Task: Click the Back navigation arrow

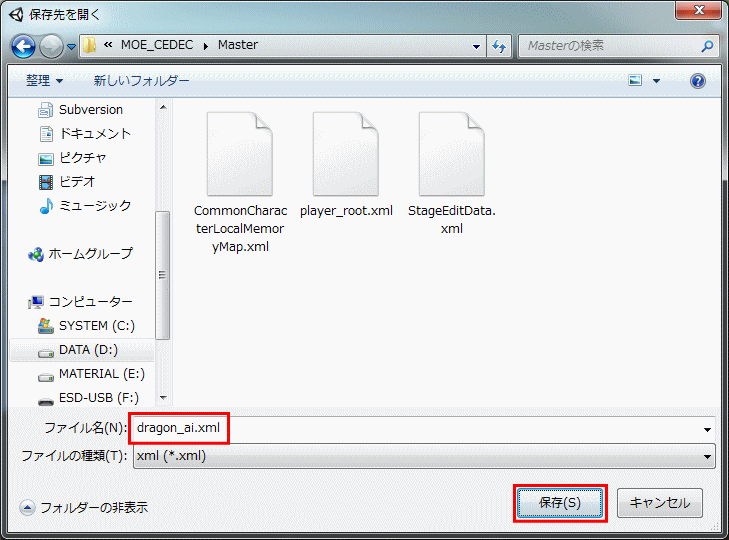Action: [23, 46]
